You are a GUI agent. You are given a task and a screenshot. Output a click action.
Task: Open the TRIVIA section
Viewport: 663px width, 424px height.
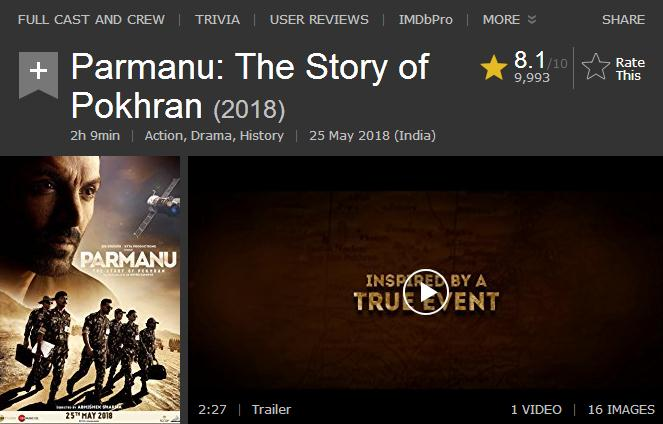point(217,19)
